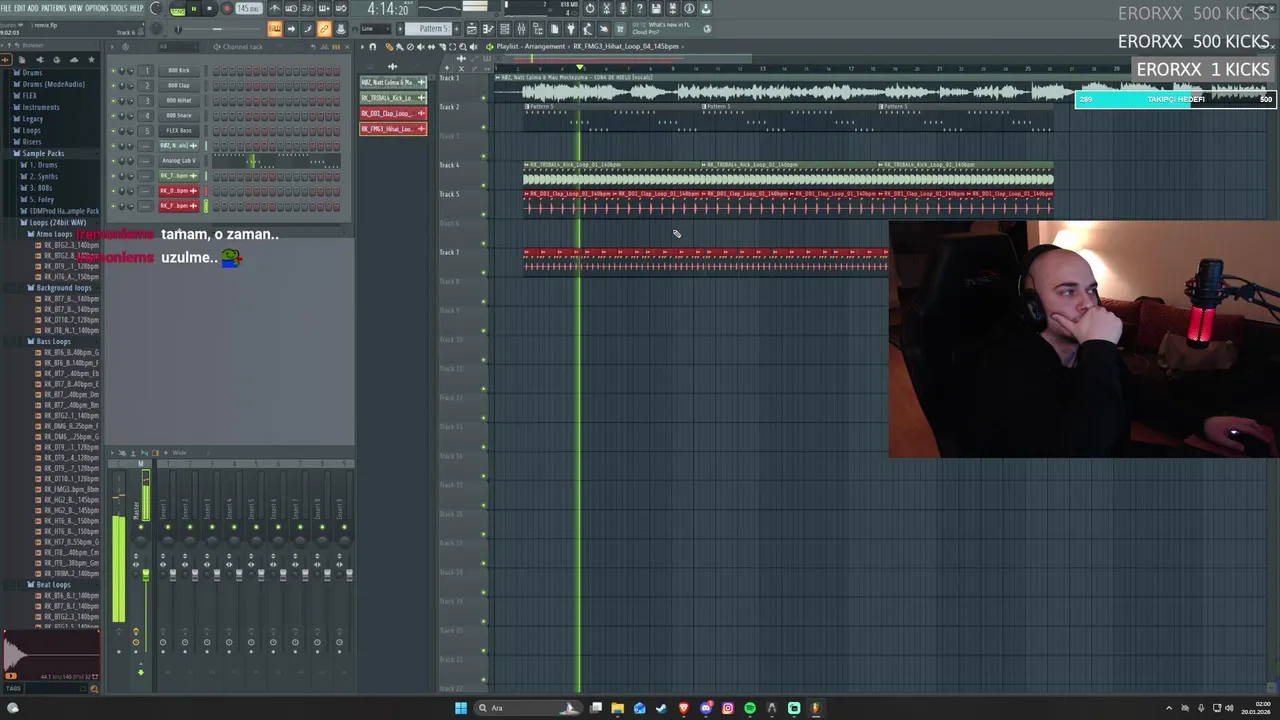Select 808 Kick channel button
The height and width of the screenshot is (720, 1280).
pyautogui.click(x=179, y=70)
